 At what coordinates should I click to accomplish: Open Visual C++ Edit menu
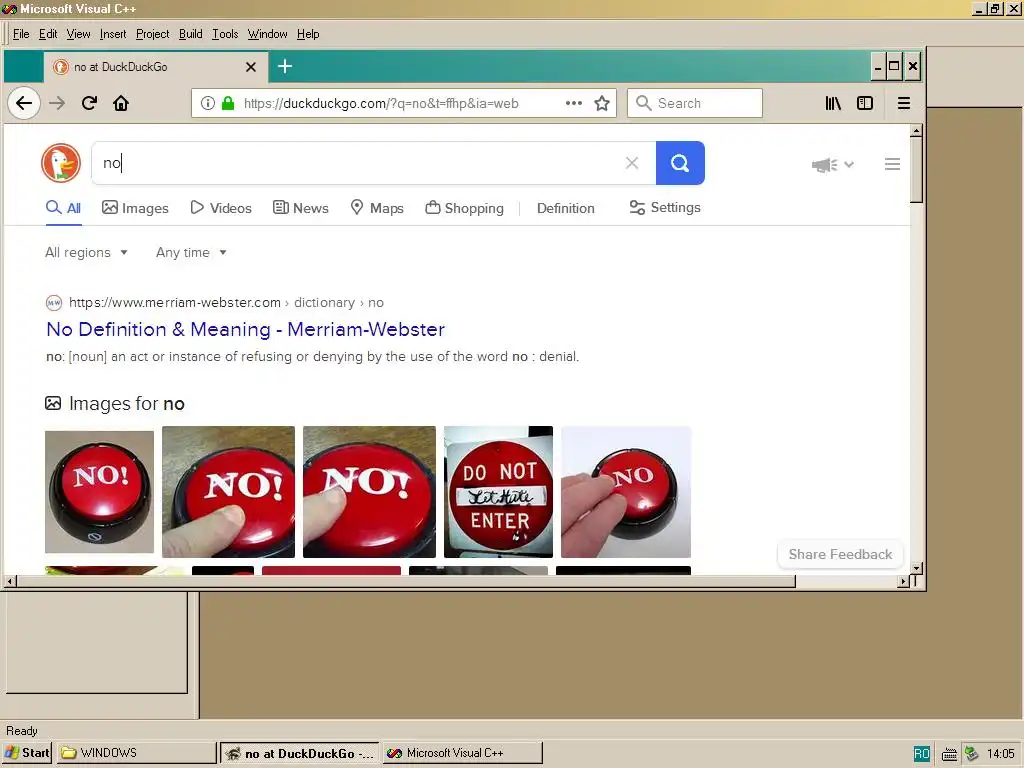(48, 34)
